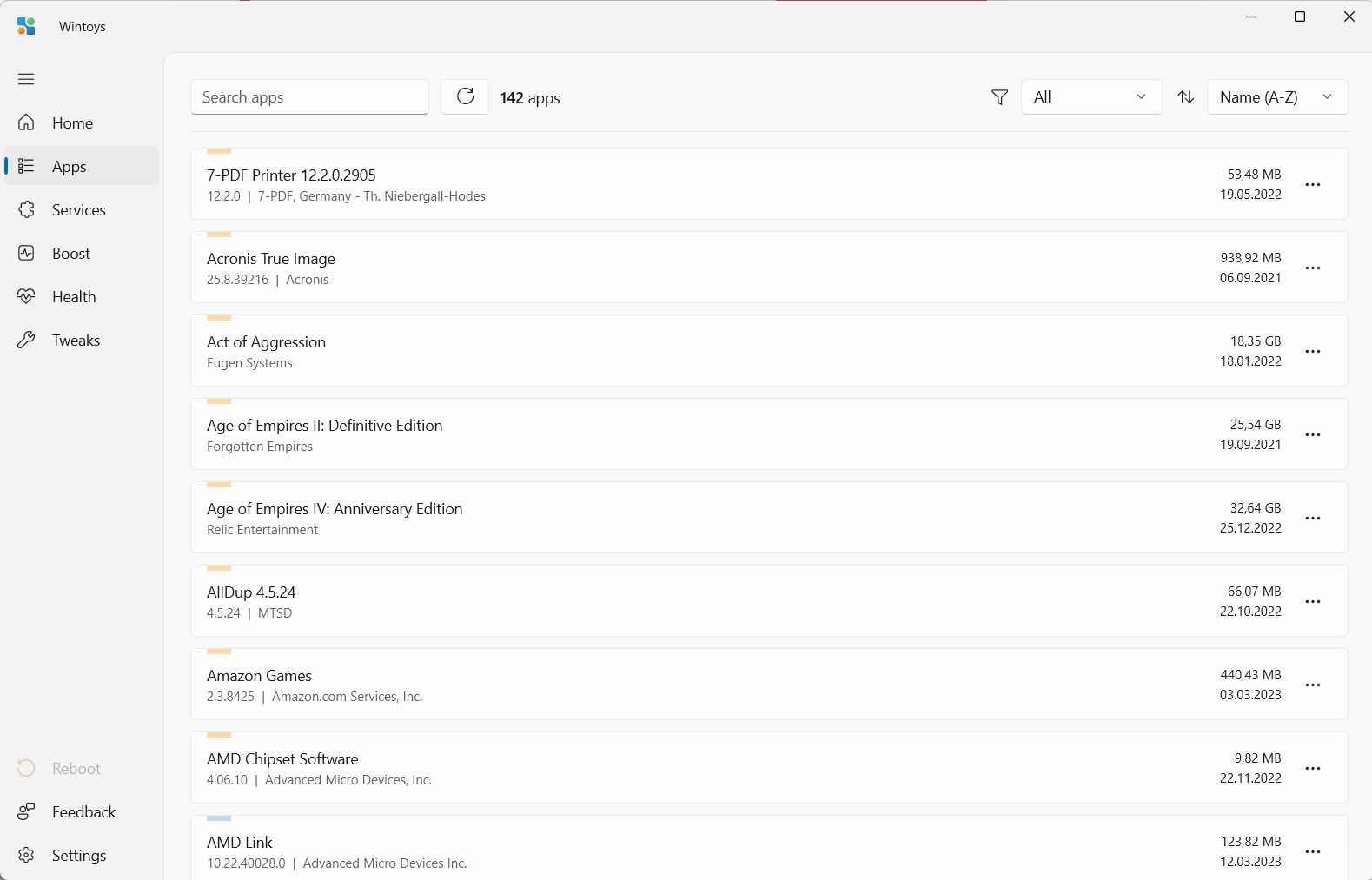Maximize the Wintoys window
1372x880 pixels.
pos(1300,17)
